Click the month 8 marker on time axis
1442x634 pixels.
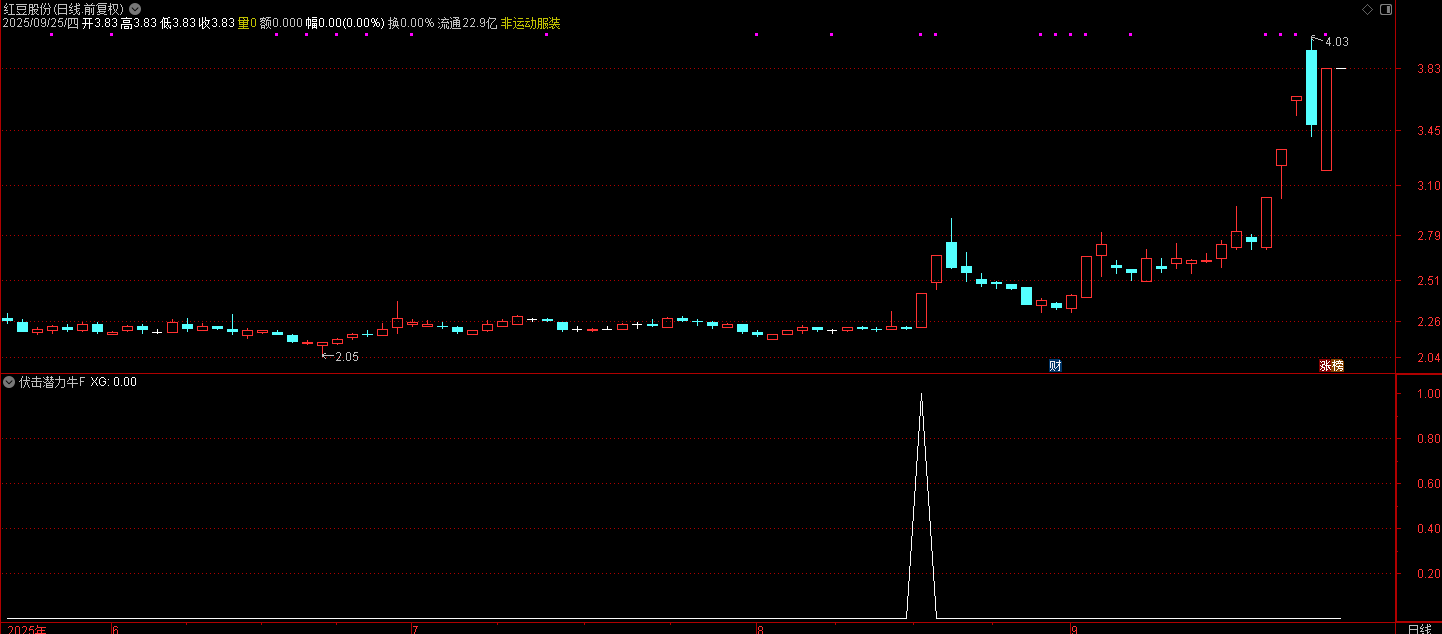tap(761, 630)
